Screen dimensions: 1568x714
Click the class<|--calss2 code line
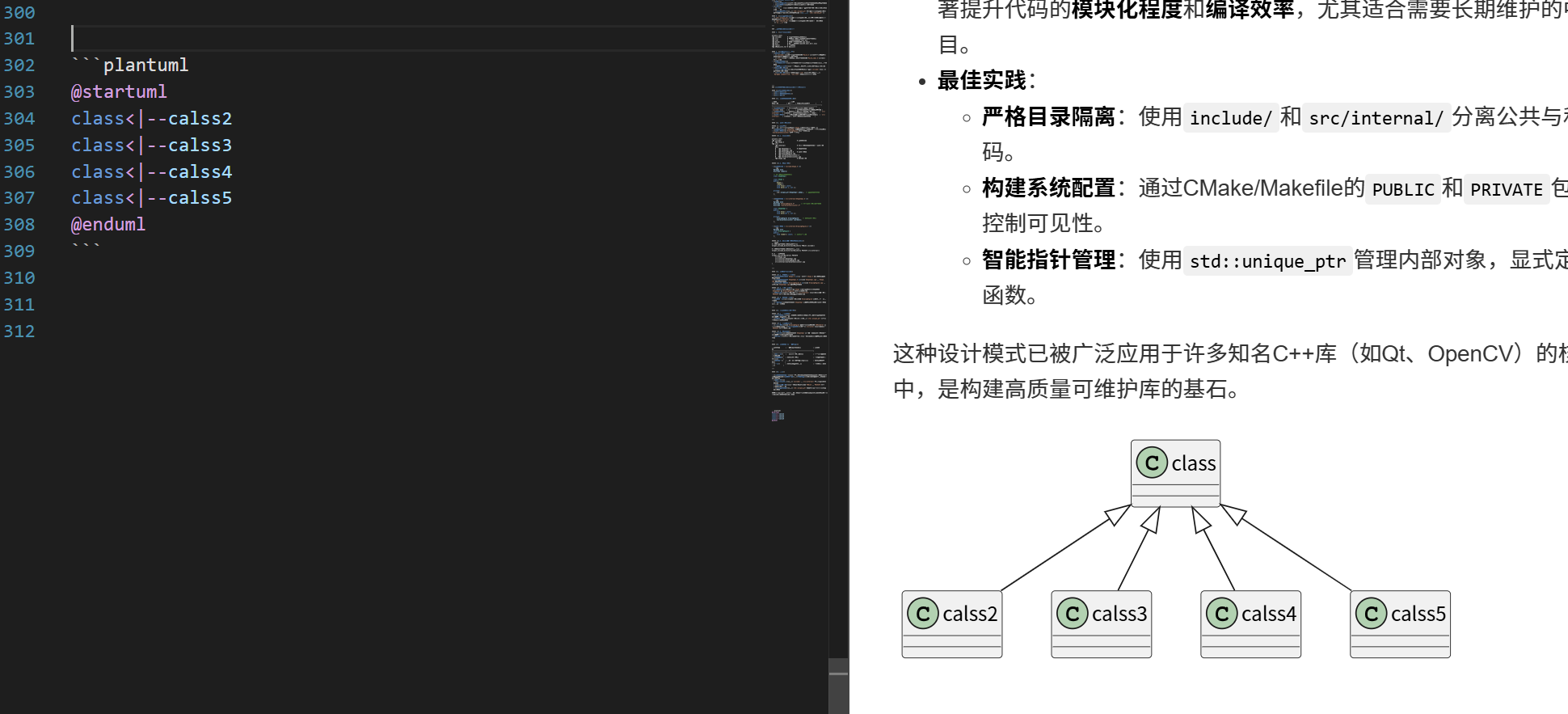(x=151, y=118)
